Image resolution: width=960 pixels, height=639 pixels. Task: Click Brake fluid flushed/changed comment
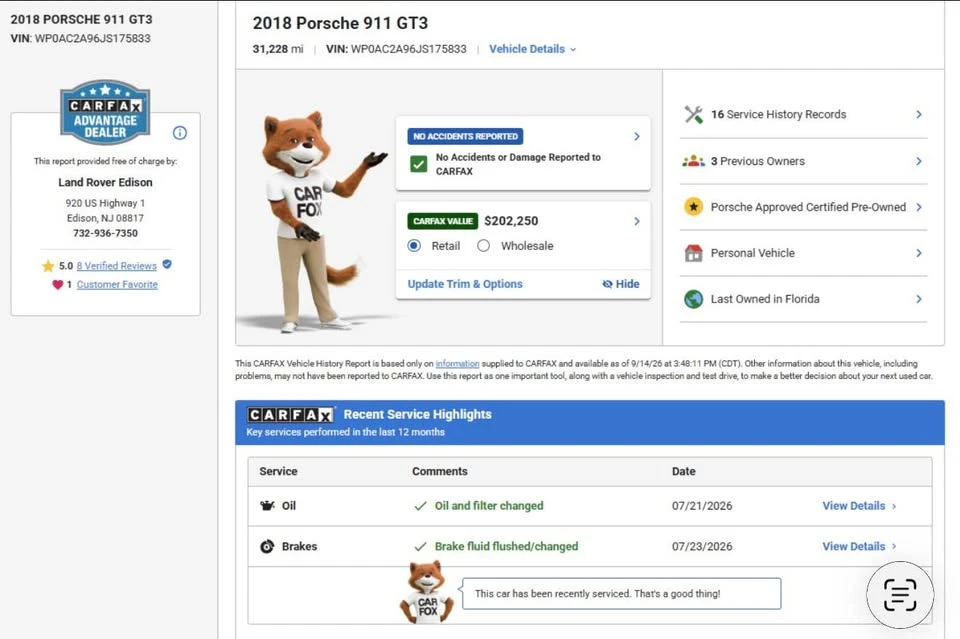click(x=506, y=546)
